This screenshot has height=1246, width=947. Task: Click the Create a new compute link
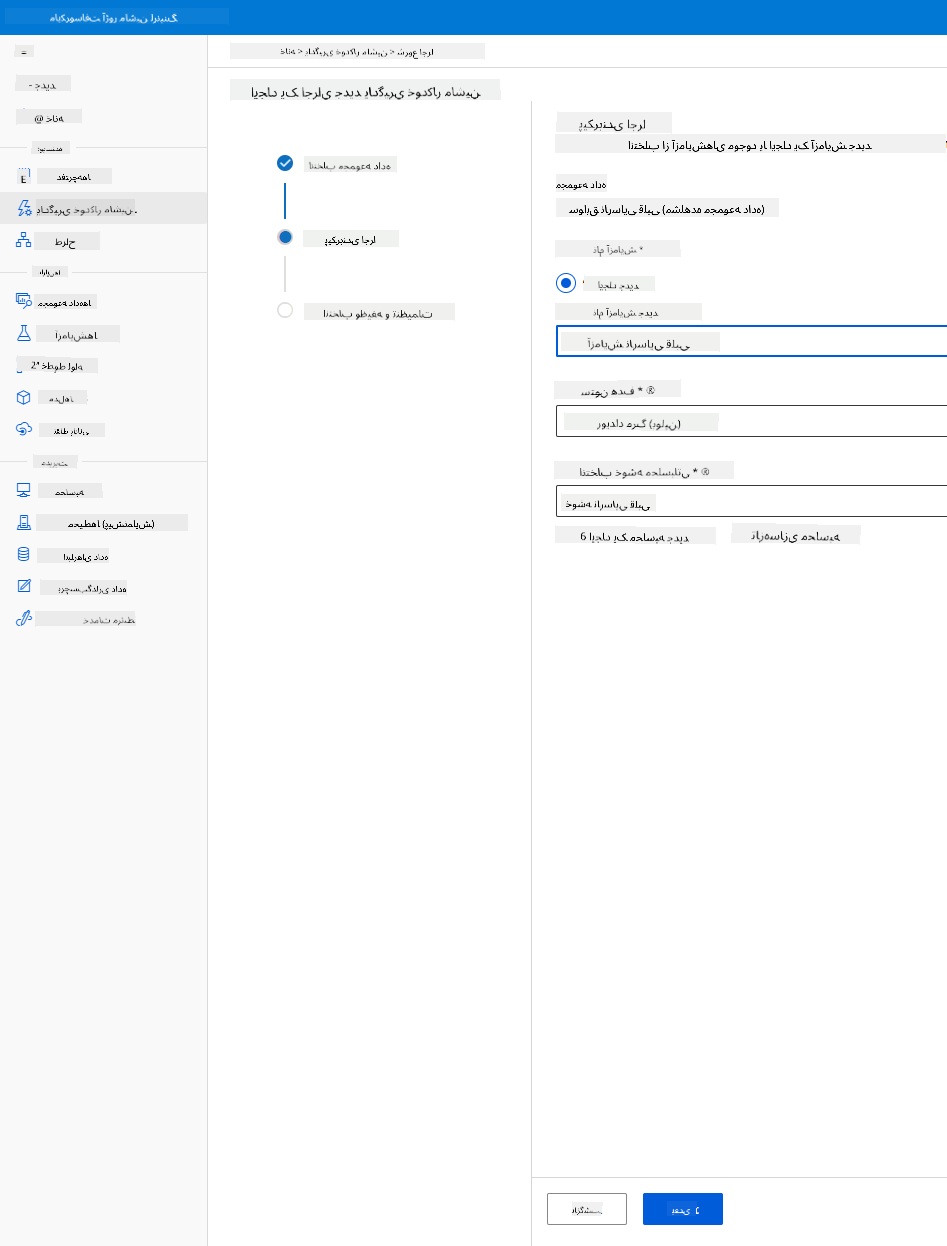pyautogui.click(x=635, y=535)
